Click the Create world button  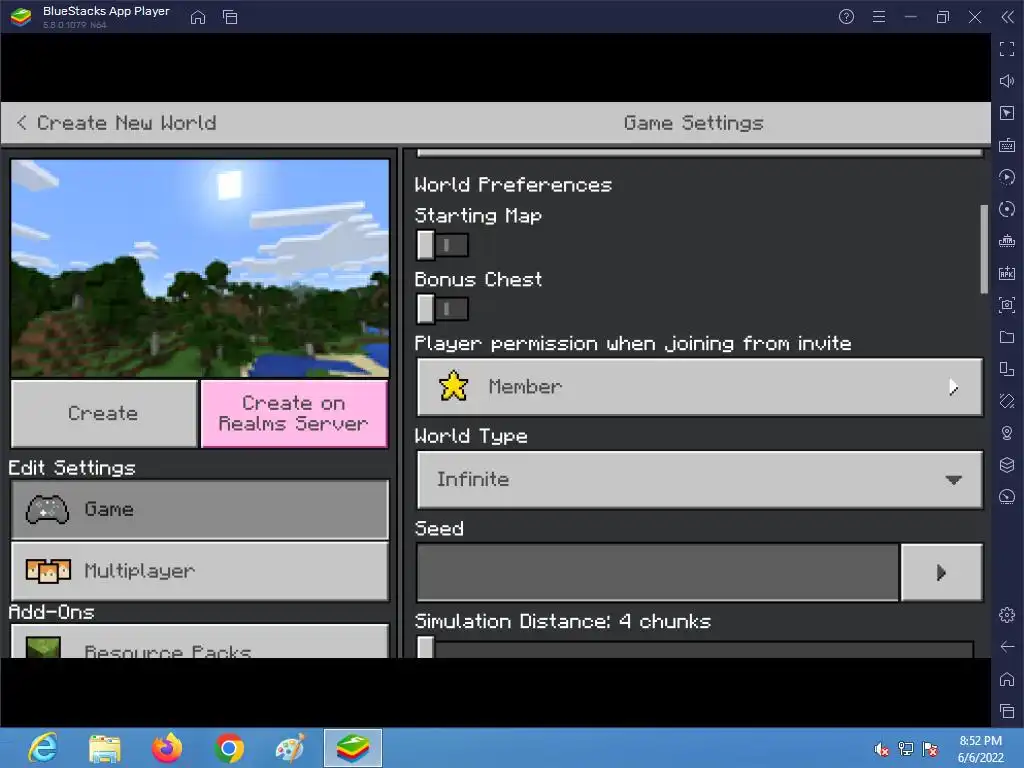(x=104, y=413)
